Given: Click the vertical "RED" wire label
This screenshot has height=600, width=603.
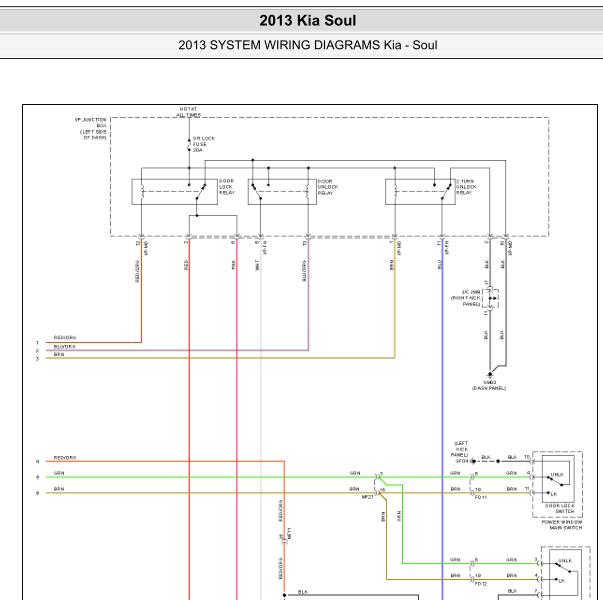Looking at the screenshot, I should click(x=186, y=265).
